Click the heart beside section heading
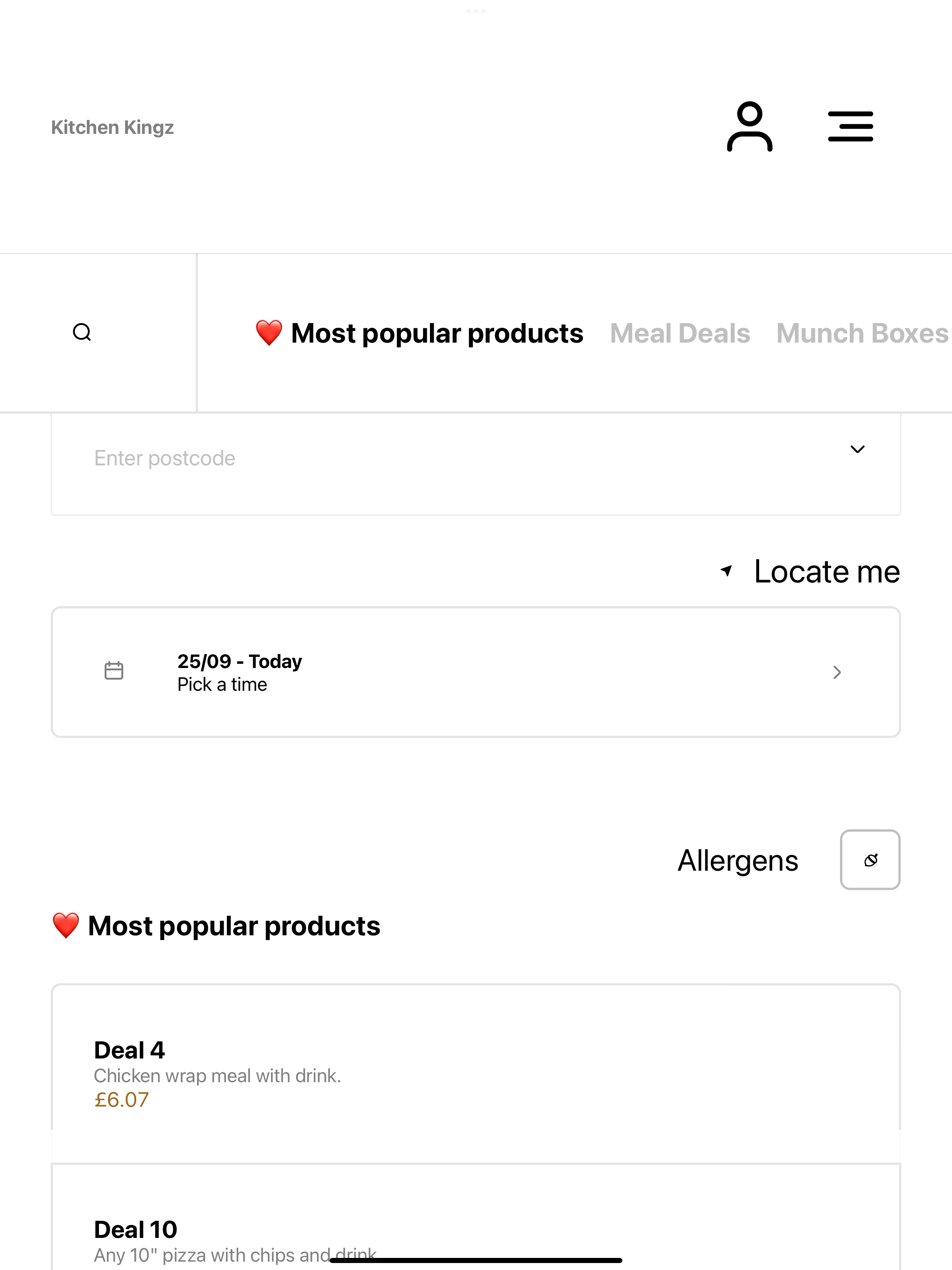Image resolution: width=952 pixels, height=1270 pixels. [x=66, y=926]
